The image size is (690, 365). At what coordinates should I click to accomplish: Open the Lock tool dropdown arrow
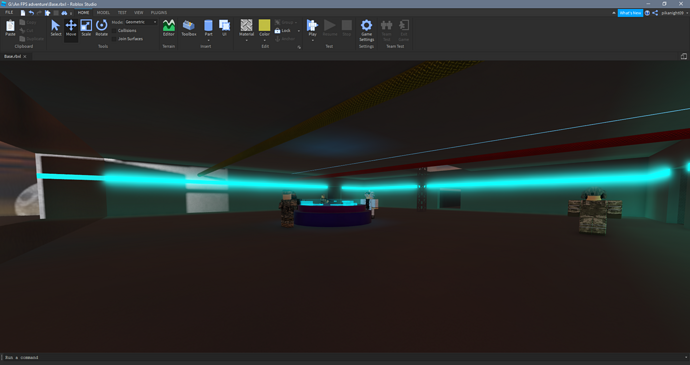pos(298,30)
